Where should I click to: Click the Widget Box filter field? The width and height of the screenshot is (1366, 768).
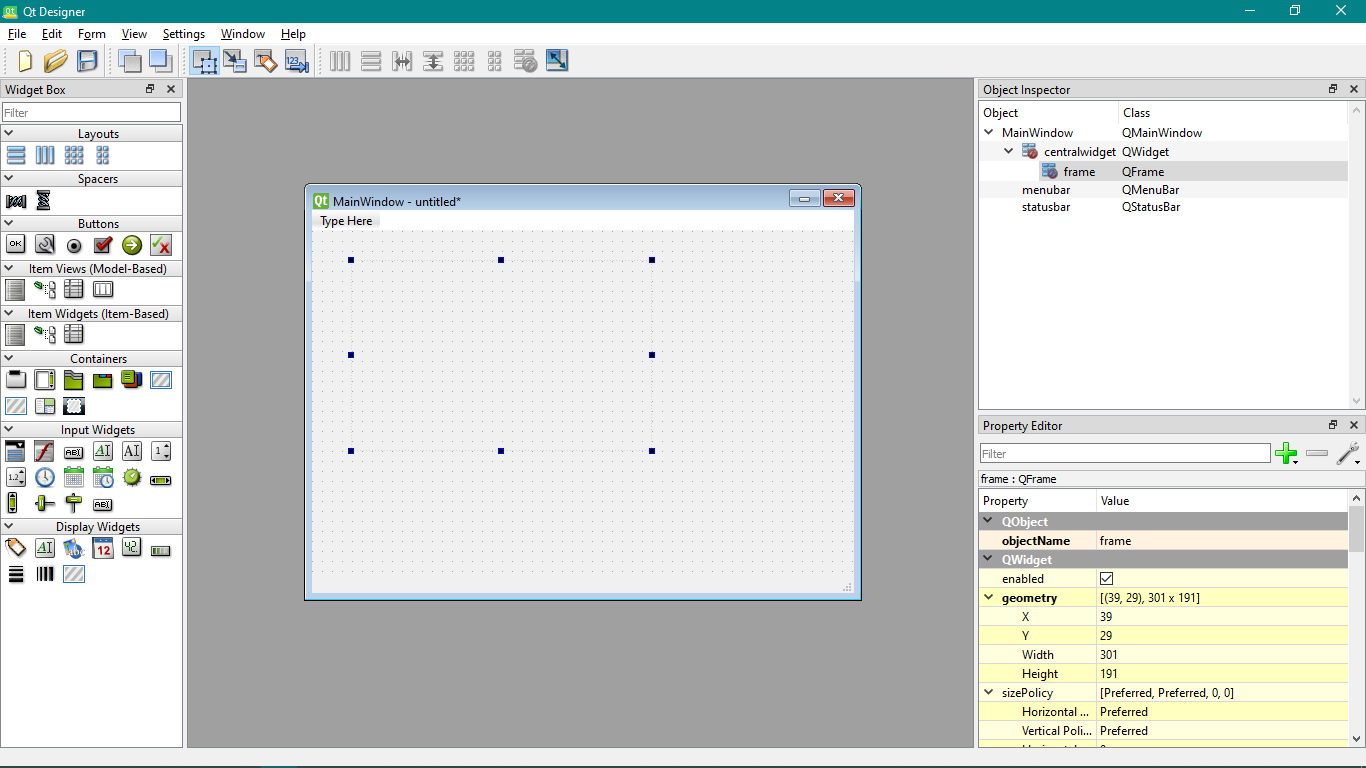pos(92,113)
